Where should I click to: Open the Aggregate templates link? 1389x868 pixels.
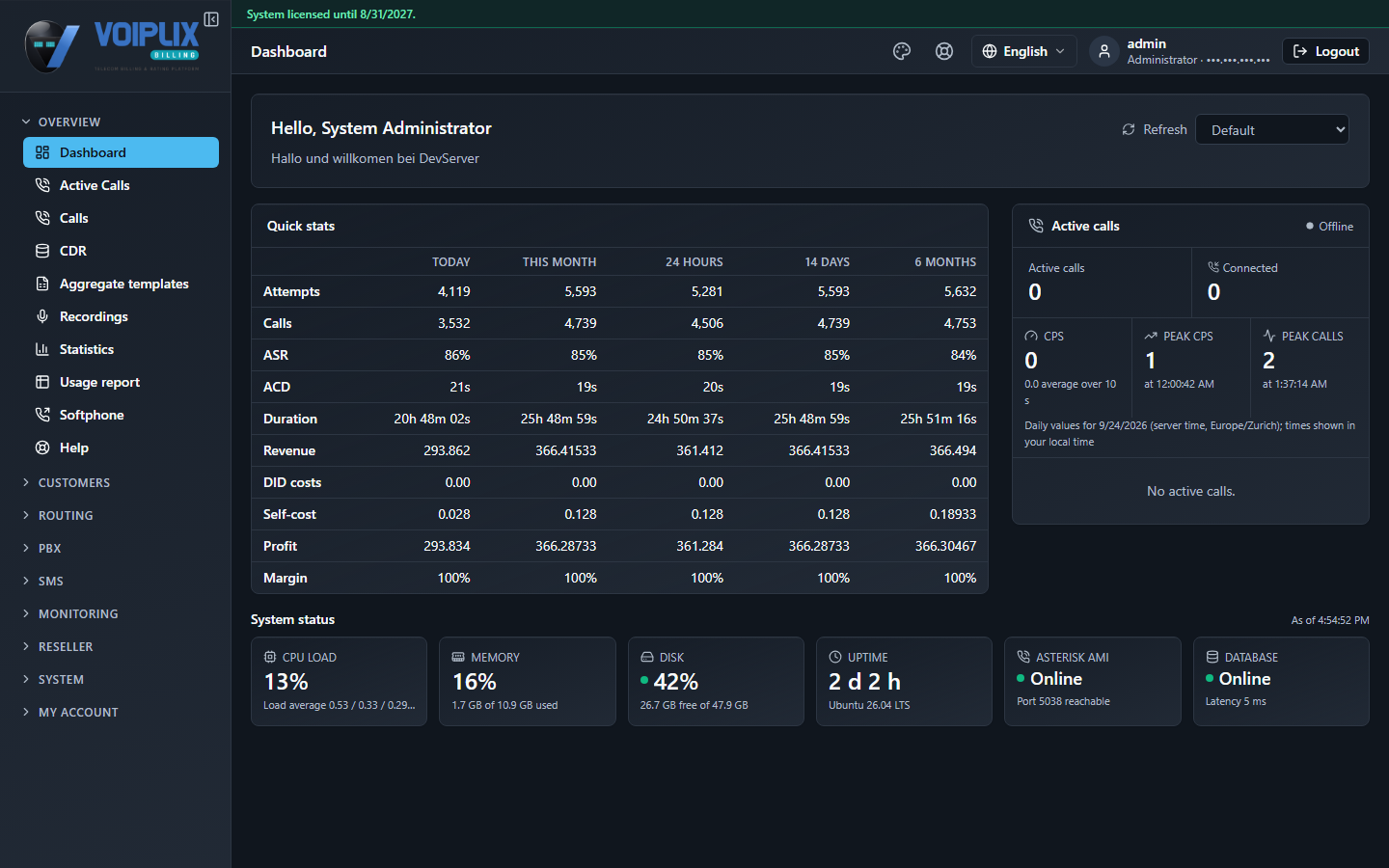tap(121, 284)
